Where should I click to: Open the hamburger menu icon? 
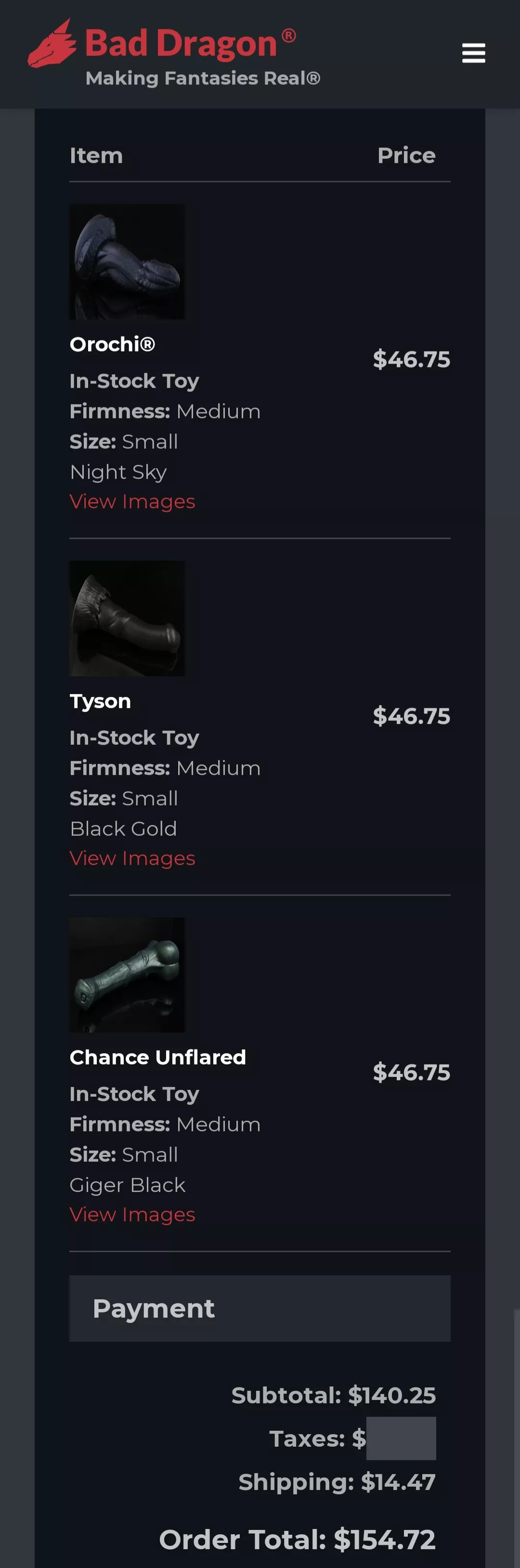point(473,53)
